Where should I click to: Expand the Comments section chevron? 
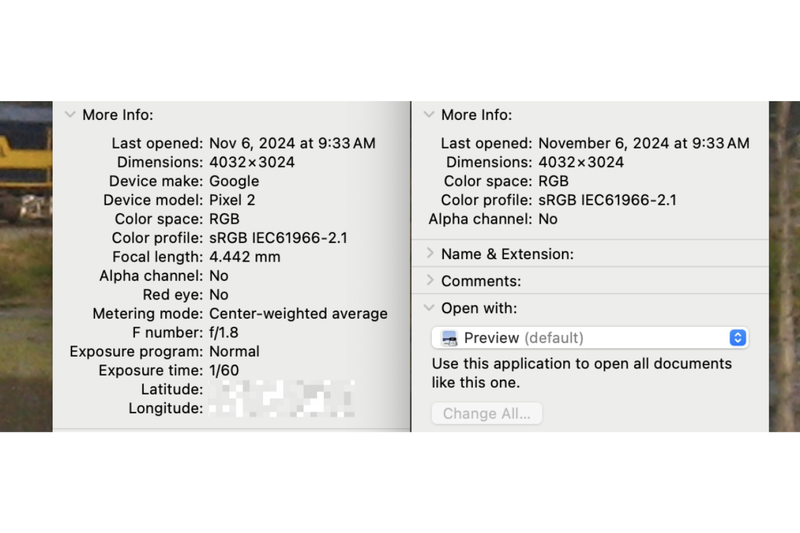click(x=430, y=281)
